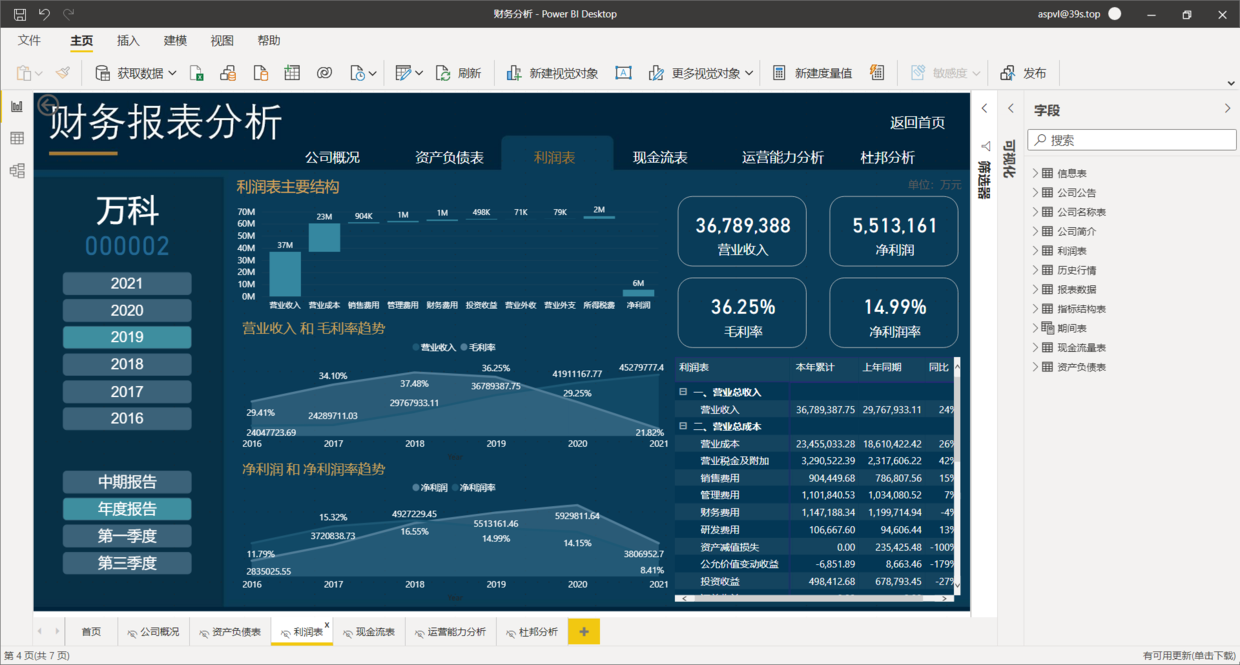Click the Publish (发布) button

point(1023,73)
